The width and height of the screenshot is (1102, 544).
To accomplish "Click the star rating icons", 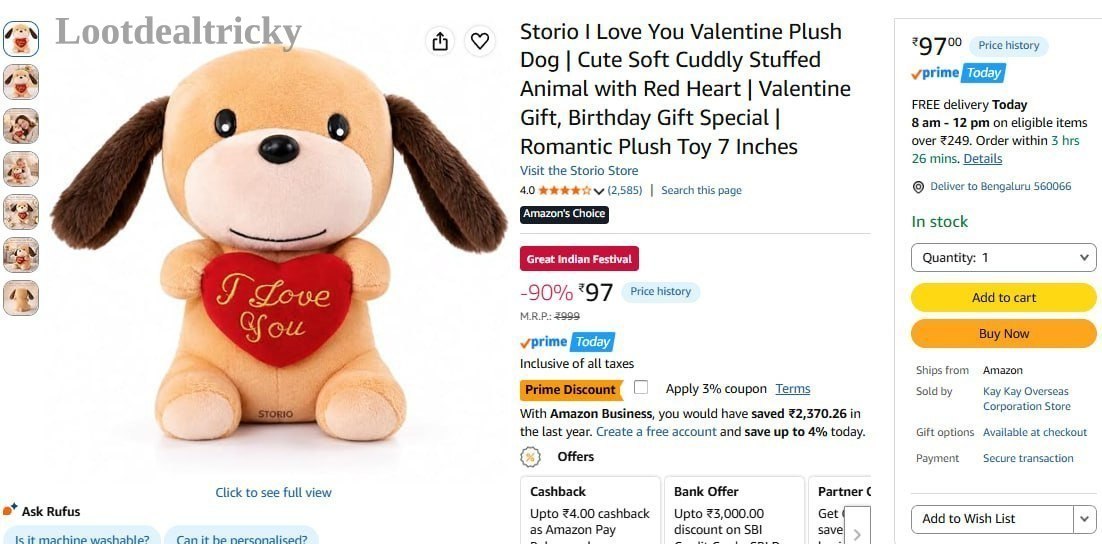I will tap(565, 190).
